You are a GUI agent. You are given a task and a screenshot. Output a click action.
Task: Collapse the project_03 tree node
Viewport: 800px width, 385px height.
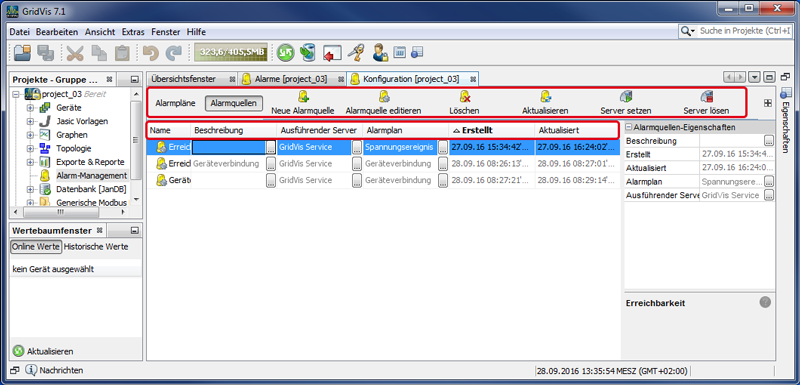(17, 94)
